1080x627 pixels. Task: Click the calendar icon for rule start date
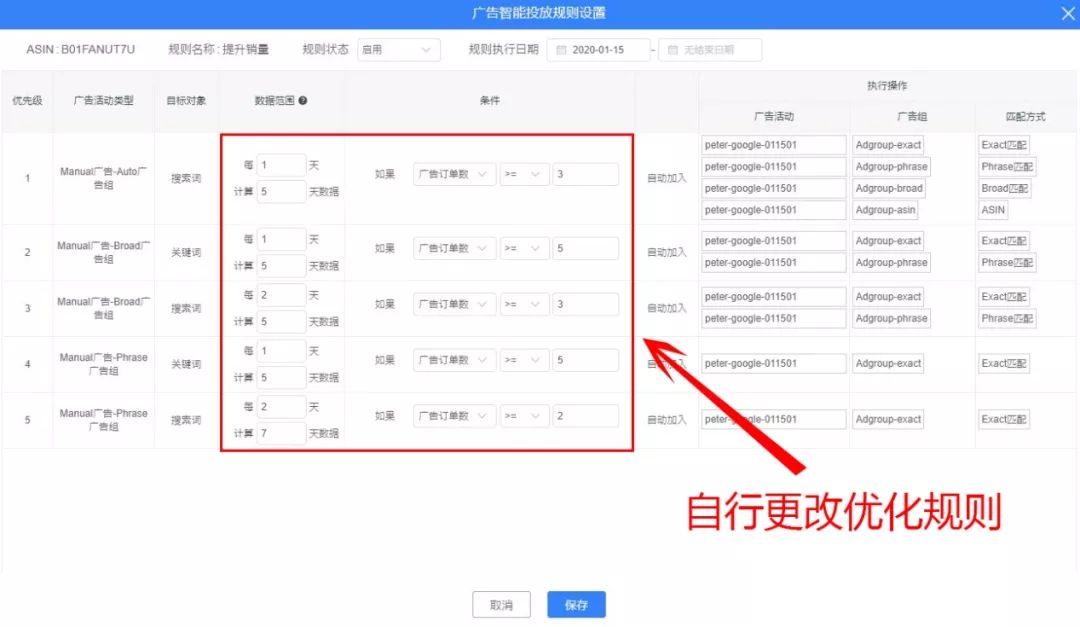click(562, 49)
